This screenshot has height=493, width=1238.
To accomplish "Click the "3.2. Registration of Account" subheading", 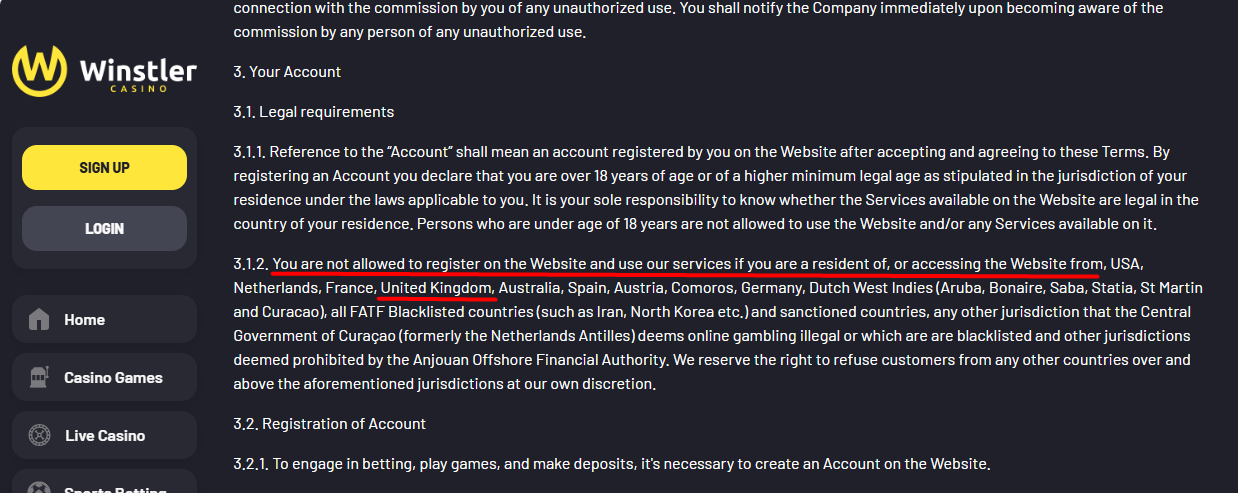I will [330, 424].
